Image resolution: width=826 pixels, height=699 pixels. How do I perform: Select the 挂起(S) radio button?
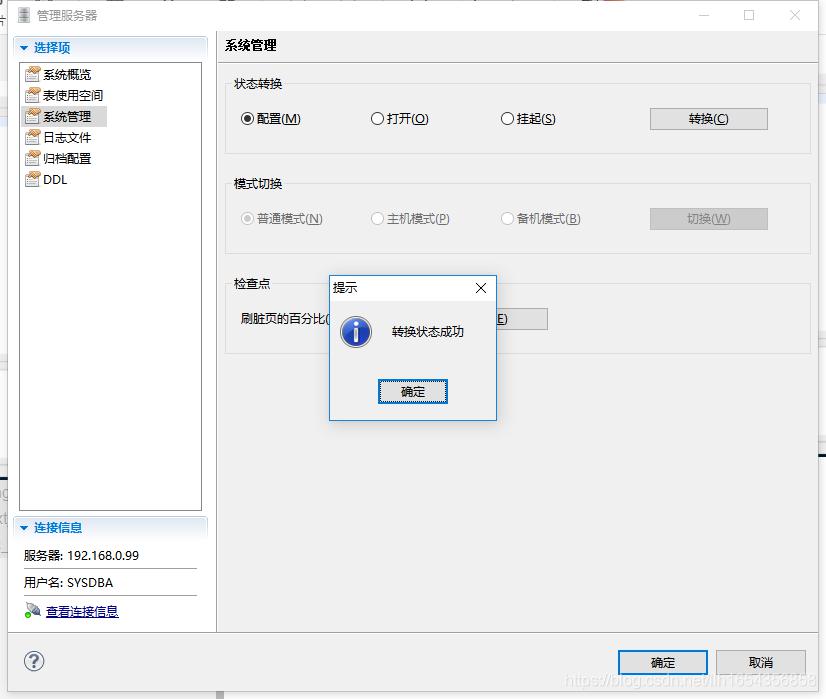pyautogui.click(x=507, y=119)
